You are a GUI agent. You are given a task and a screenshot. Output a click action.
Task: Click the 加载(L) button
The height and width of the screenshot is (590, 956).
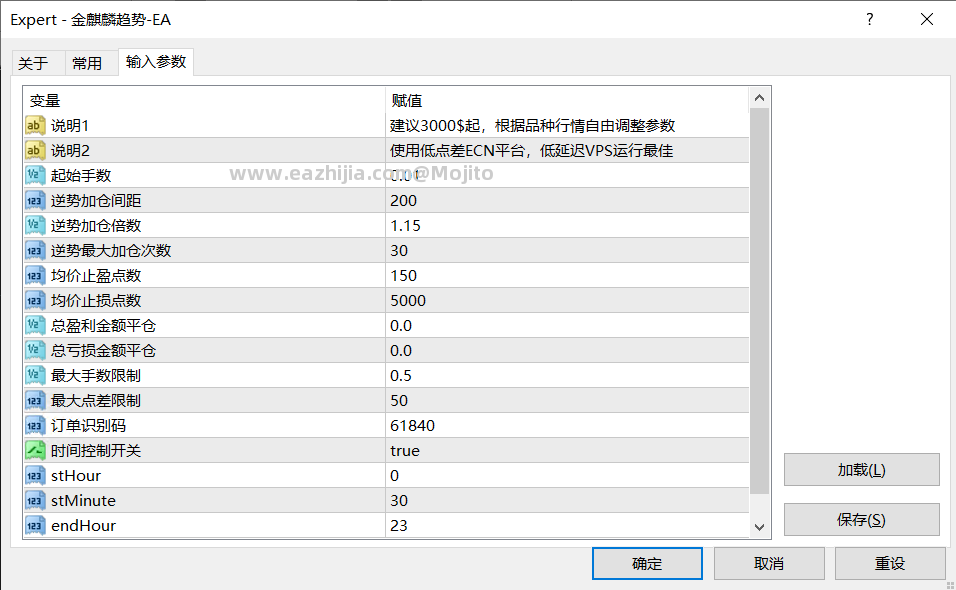[861, 470]
